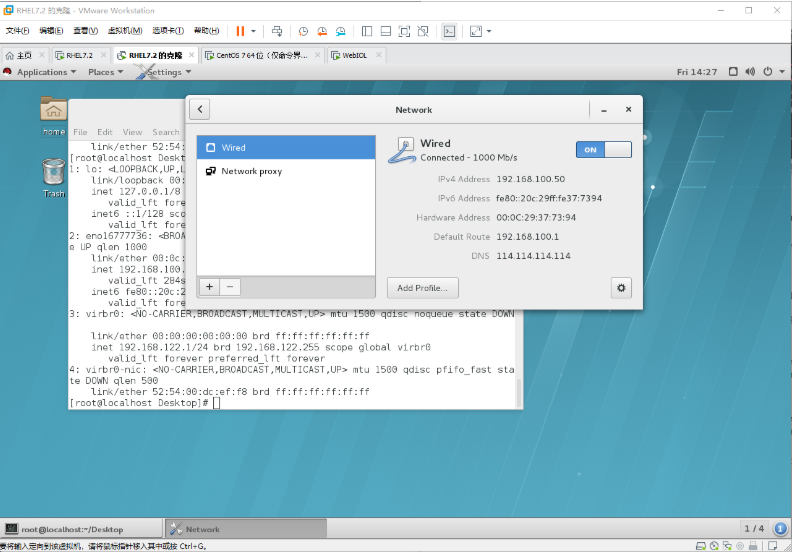The image size is (796, 559).
Task: Click the minus button to remove connection
Action: (x=230, y=287)
